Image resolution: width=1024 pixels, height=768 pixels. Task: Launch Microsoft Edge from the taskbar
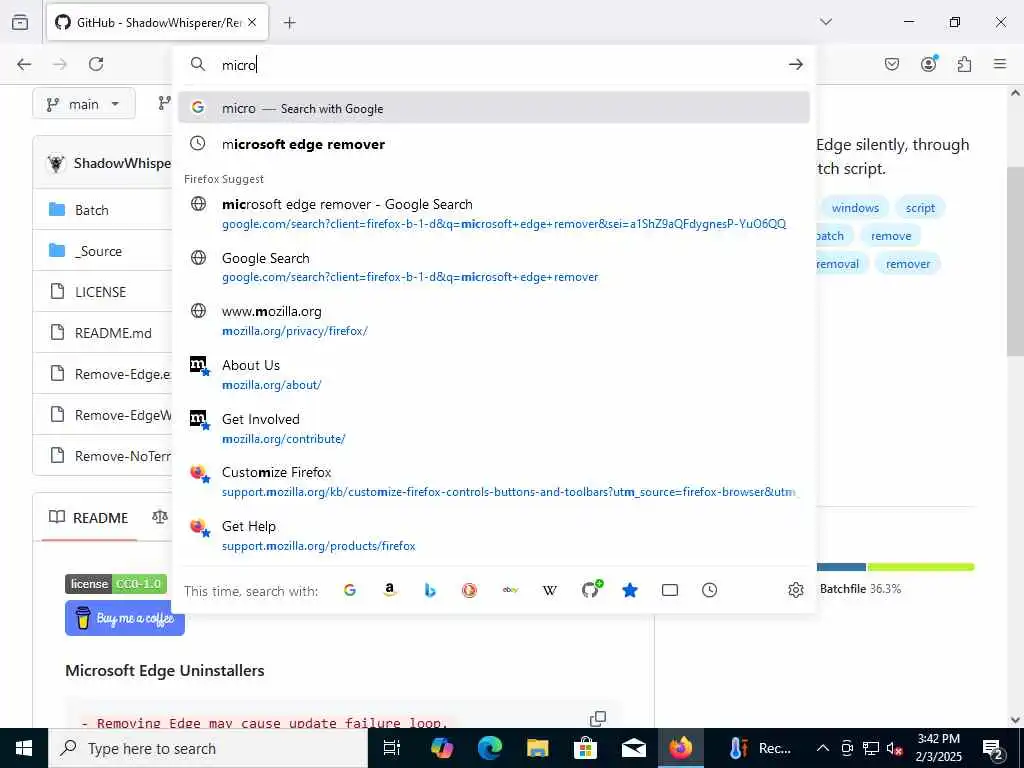point(490,748)
